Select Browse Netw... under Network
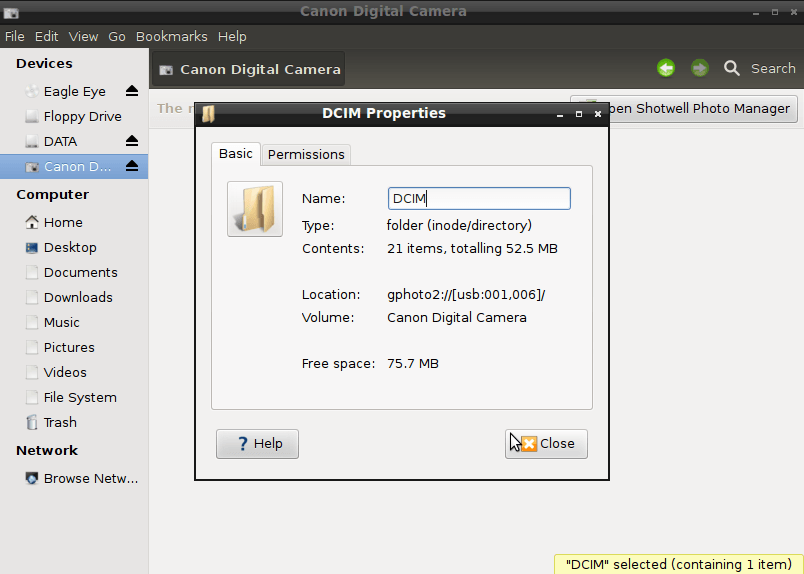 tap(74, 479)
